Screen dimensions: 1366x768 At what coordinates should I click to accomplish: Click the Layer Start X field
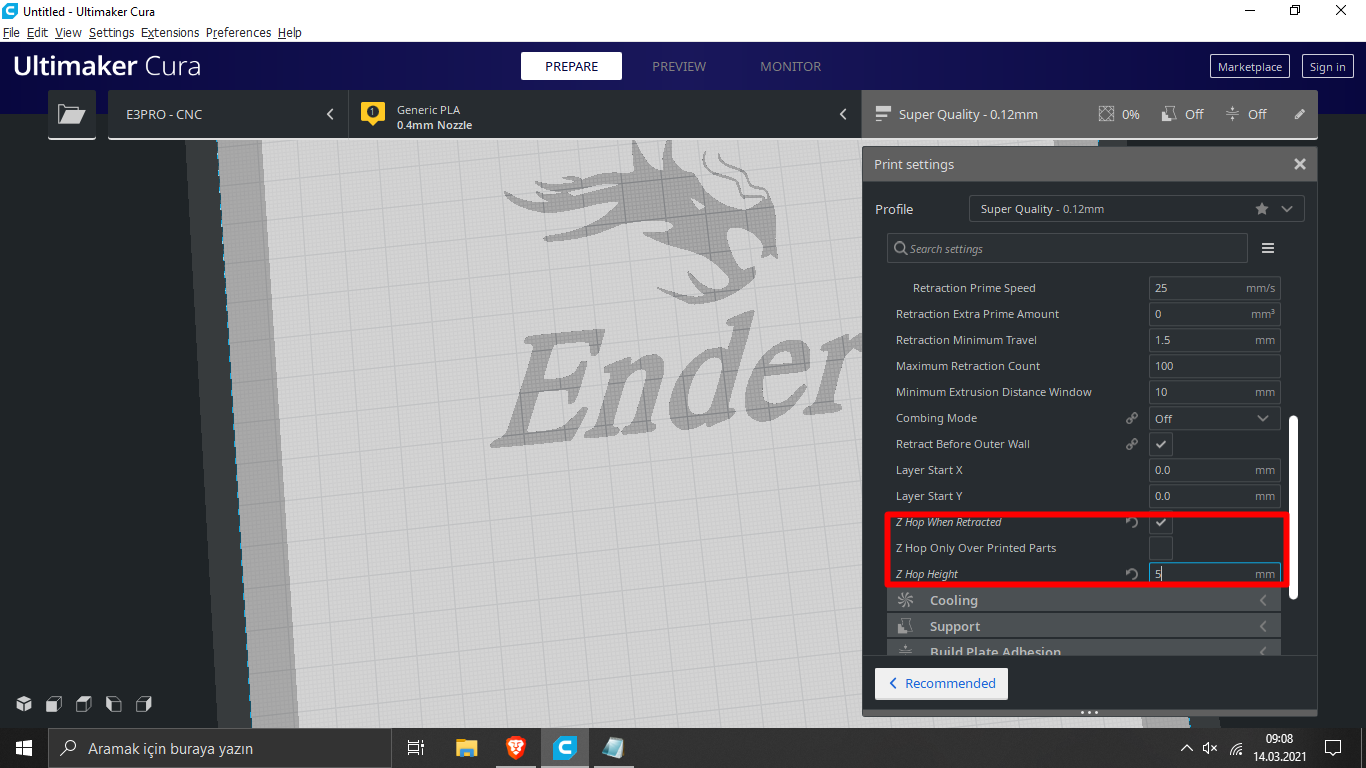coord(1215,470)
